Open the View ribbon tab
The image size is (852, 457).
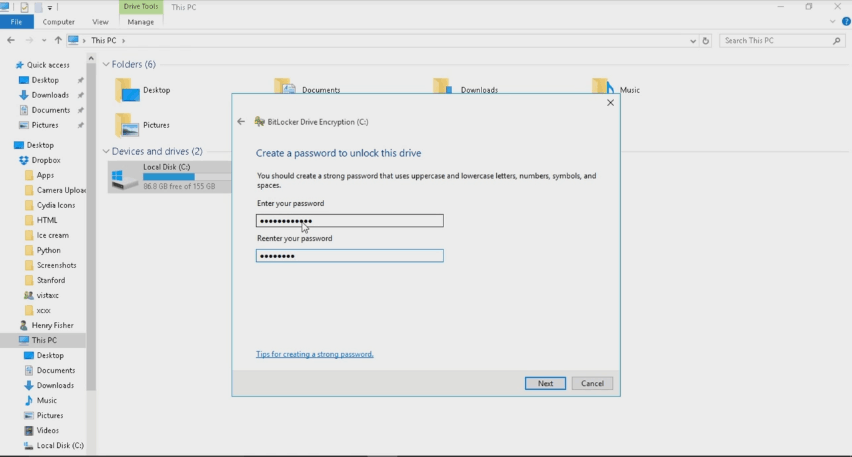pyautogui.click(x=100, y=22)
